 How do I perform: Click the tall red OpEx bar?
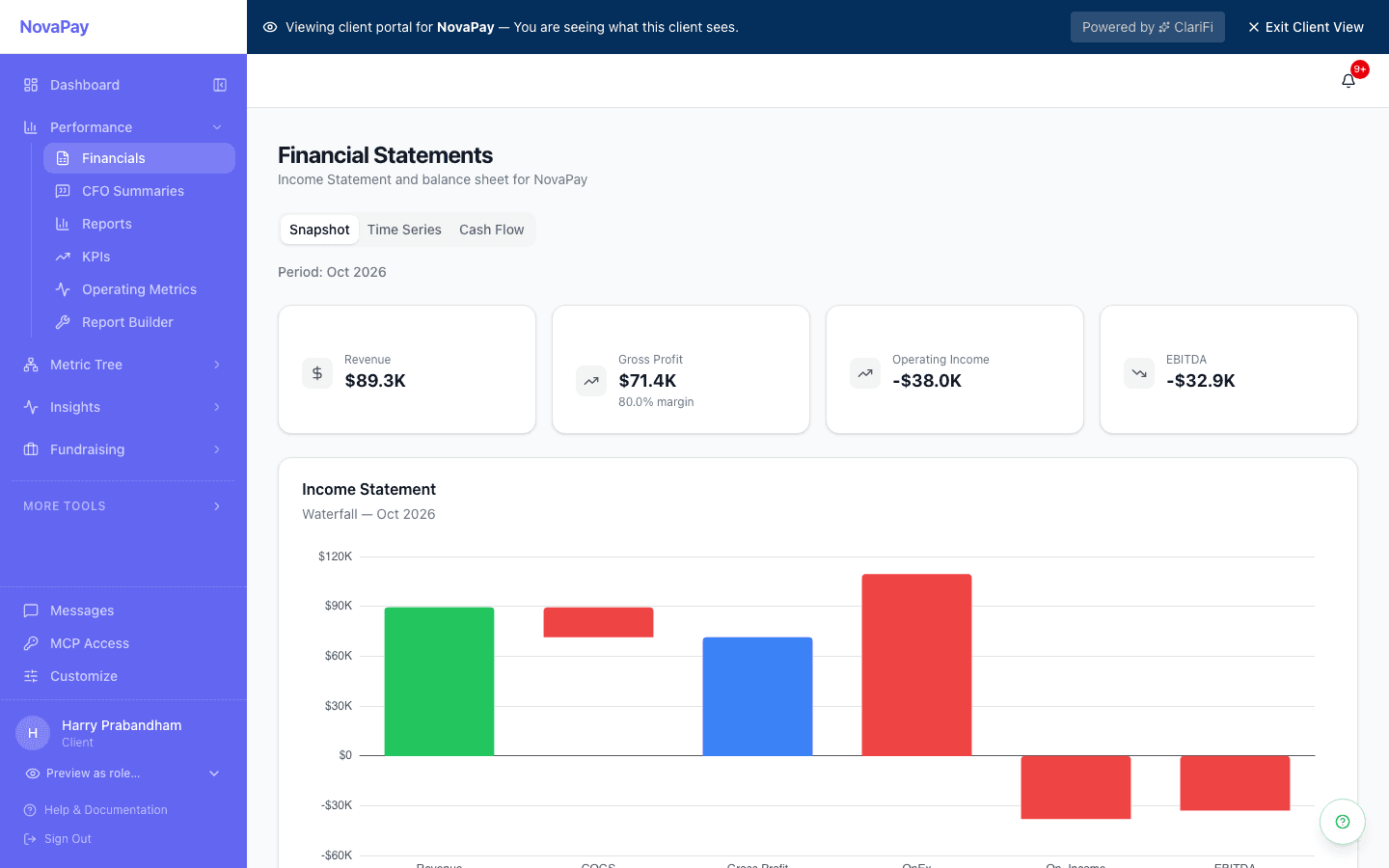916,665
